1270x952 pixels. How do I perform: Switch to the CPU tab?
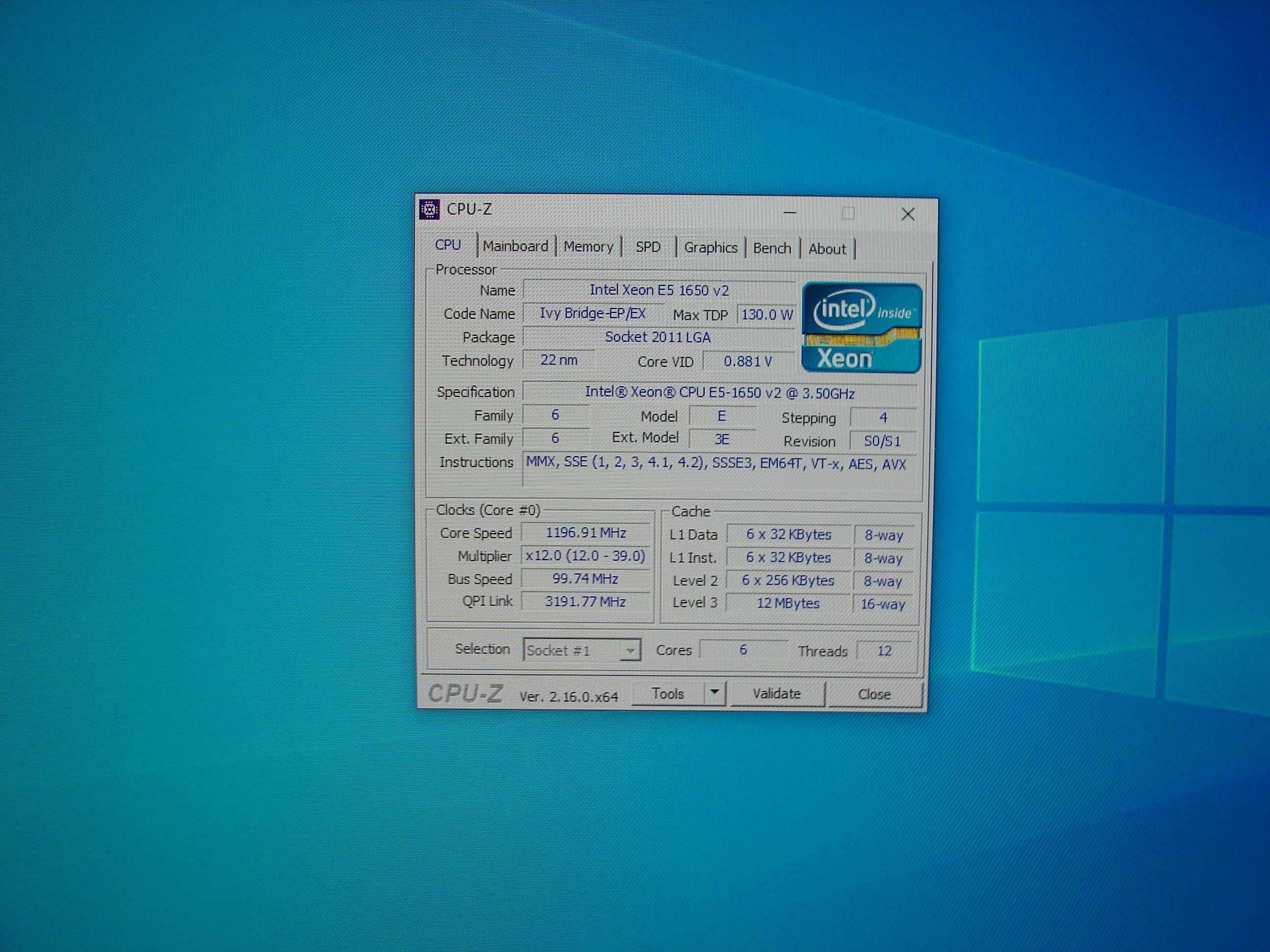(x=448, y=245)
